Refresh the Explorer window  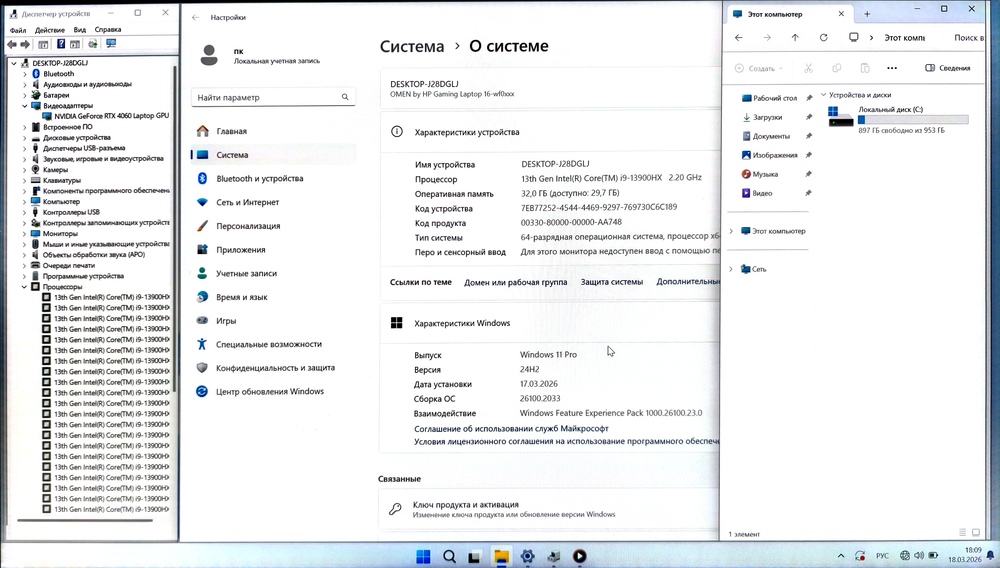click(x=823, y=38)
